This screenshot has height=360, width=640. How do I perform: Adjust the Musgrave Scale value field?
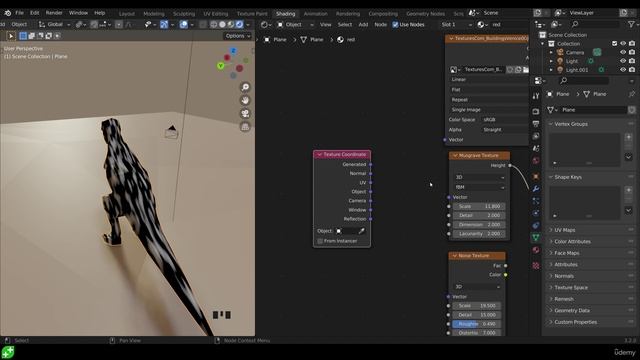click(x=479, y=207)
